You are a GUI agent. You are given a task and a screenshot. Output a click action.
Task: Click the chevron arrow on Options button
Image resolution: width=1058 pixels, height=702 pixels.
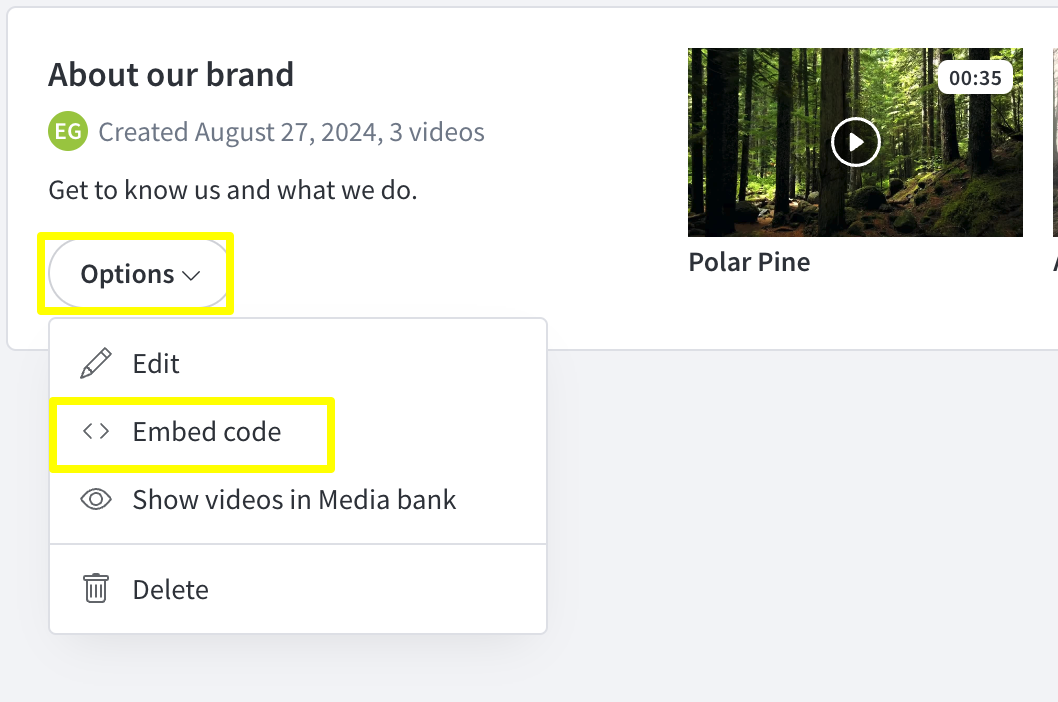(192, 275)
